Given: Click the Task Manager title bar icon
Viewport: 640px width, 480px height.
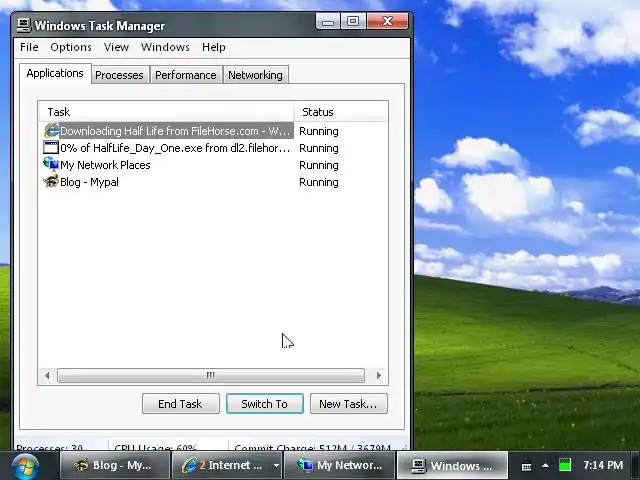Looking at the screenshot, I should coord(24,25).
